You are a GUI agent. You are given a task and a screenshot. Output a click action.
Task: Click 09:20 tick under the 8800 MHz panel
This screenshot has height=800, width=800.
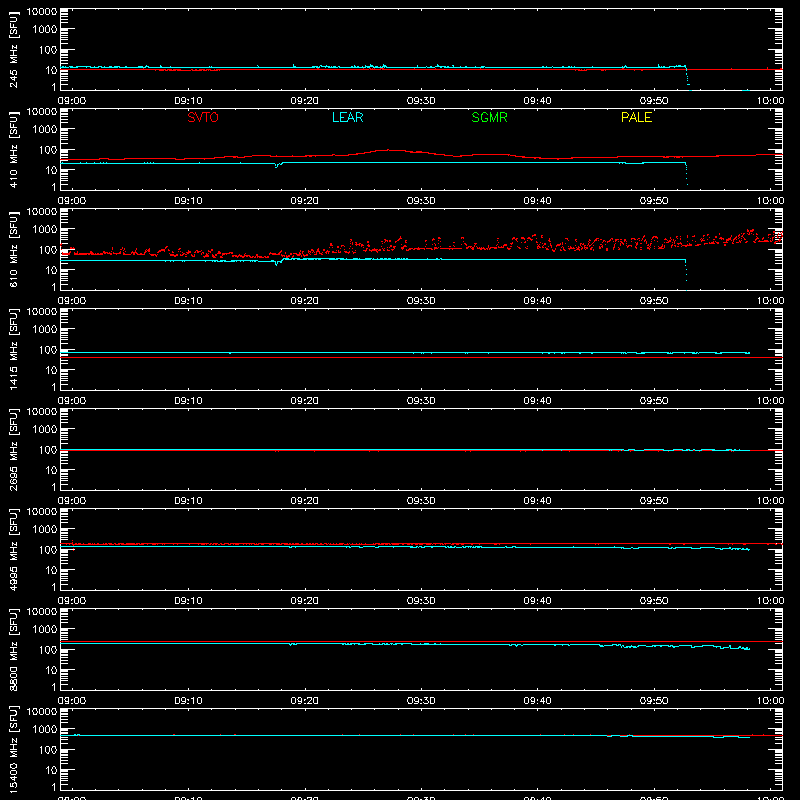(x=305, y=701)
